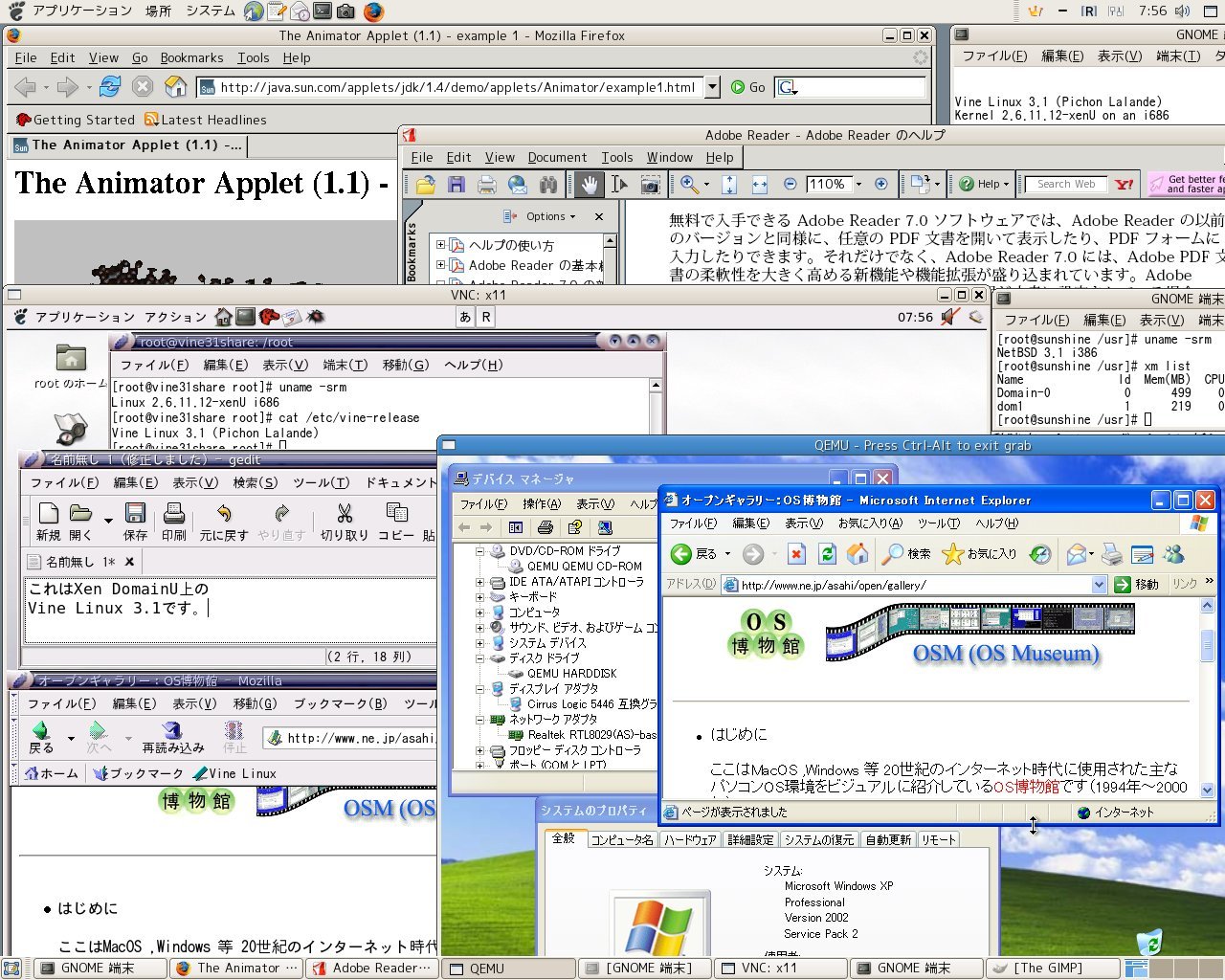Image resolution: width=1225 pixels, height=980 pixels.
Task: Click the speaker mute icon in VNC panel
Action: click(x=948, y=317)
